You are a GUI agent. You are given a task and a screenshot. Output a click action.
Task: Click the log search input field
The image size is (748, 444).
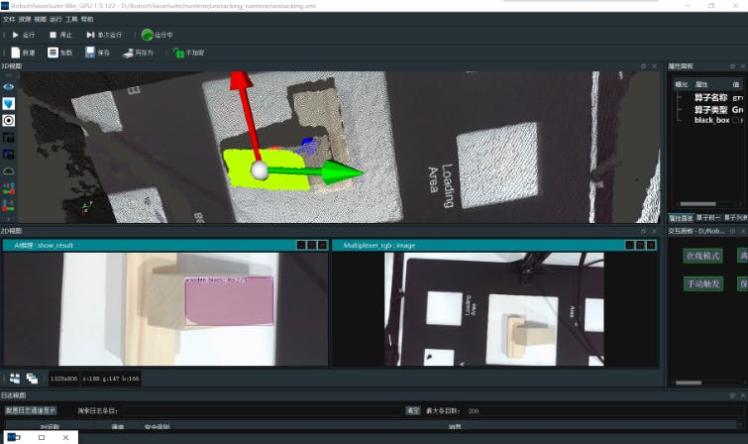point(260,410)
